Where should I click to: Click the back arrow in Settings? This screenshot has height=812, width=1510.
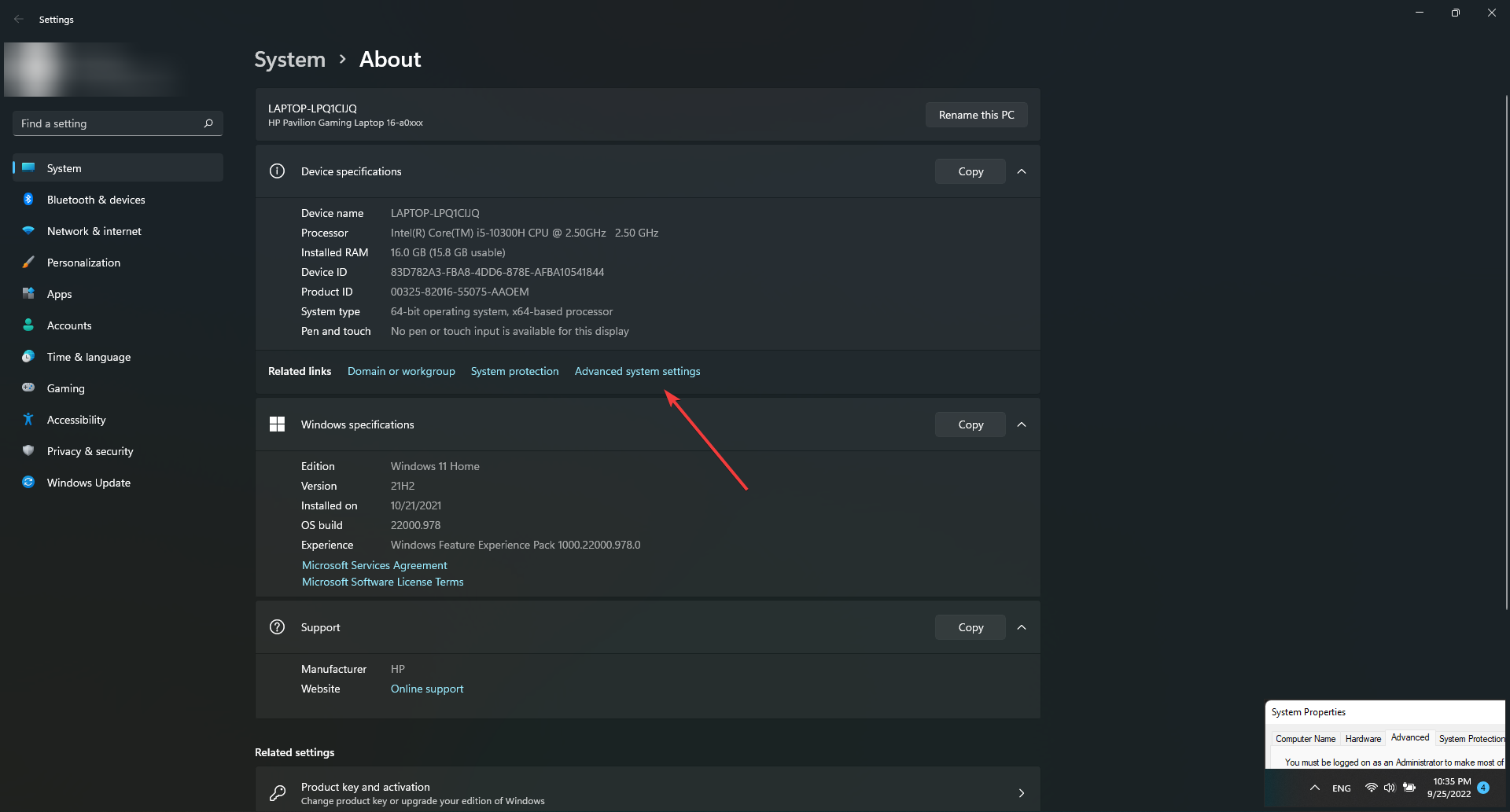tap(19, 19)
